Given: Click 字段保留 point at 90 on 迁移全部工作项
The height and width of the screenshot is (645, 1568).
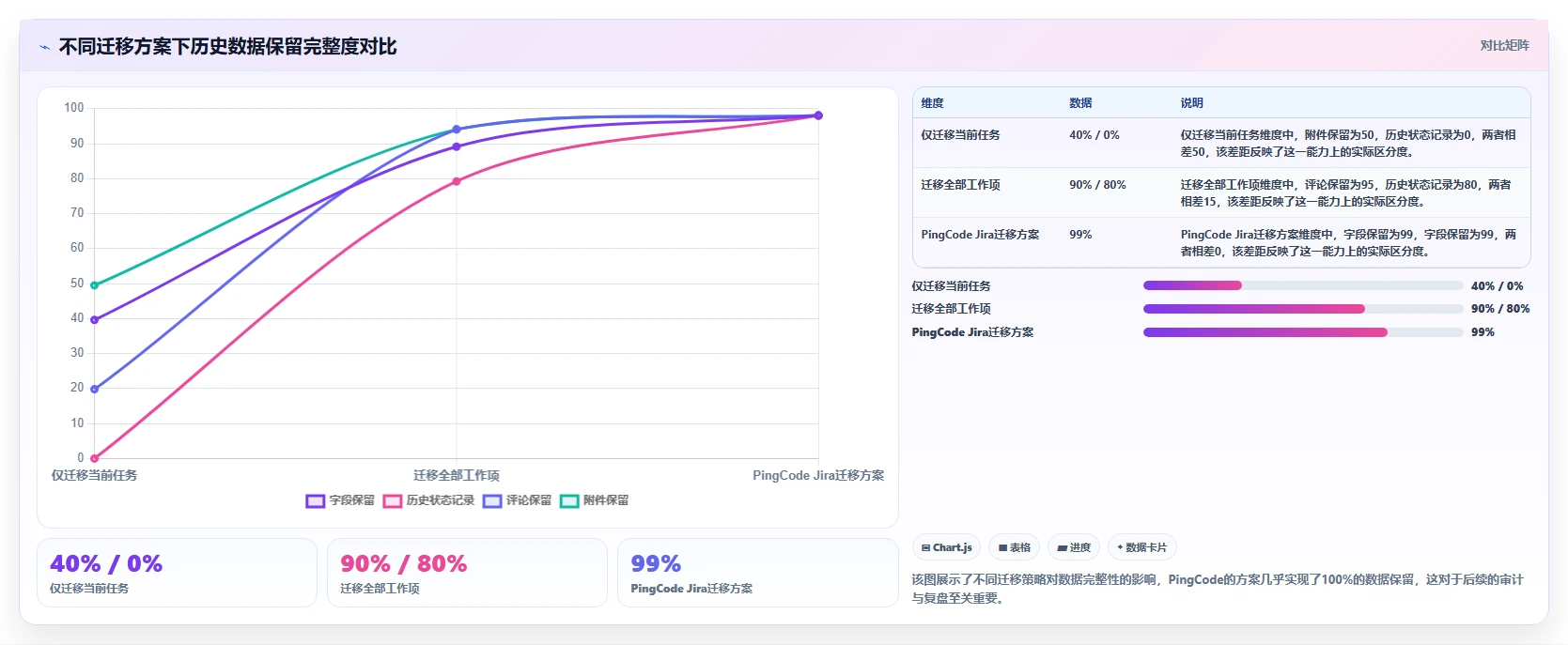Looking at the screenshot, I should (457, 146).
